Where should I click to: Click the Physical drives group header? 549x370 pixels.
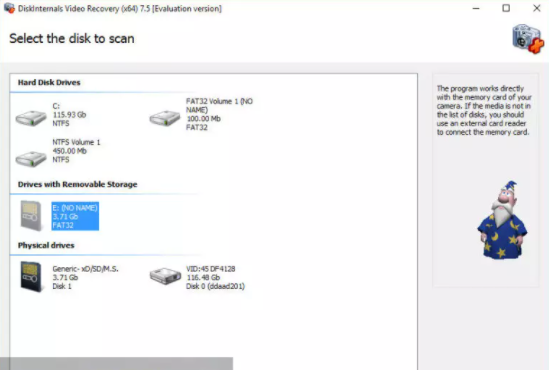point(46,245)
